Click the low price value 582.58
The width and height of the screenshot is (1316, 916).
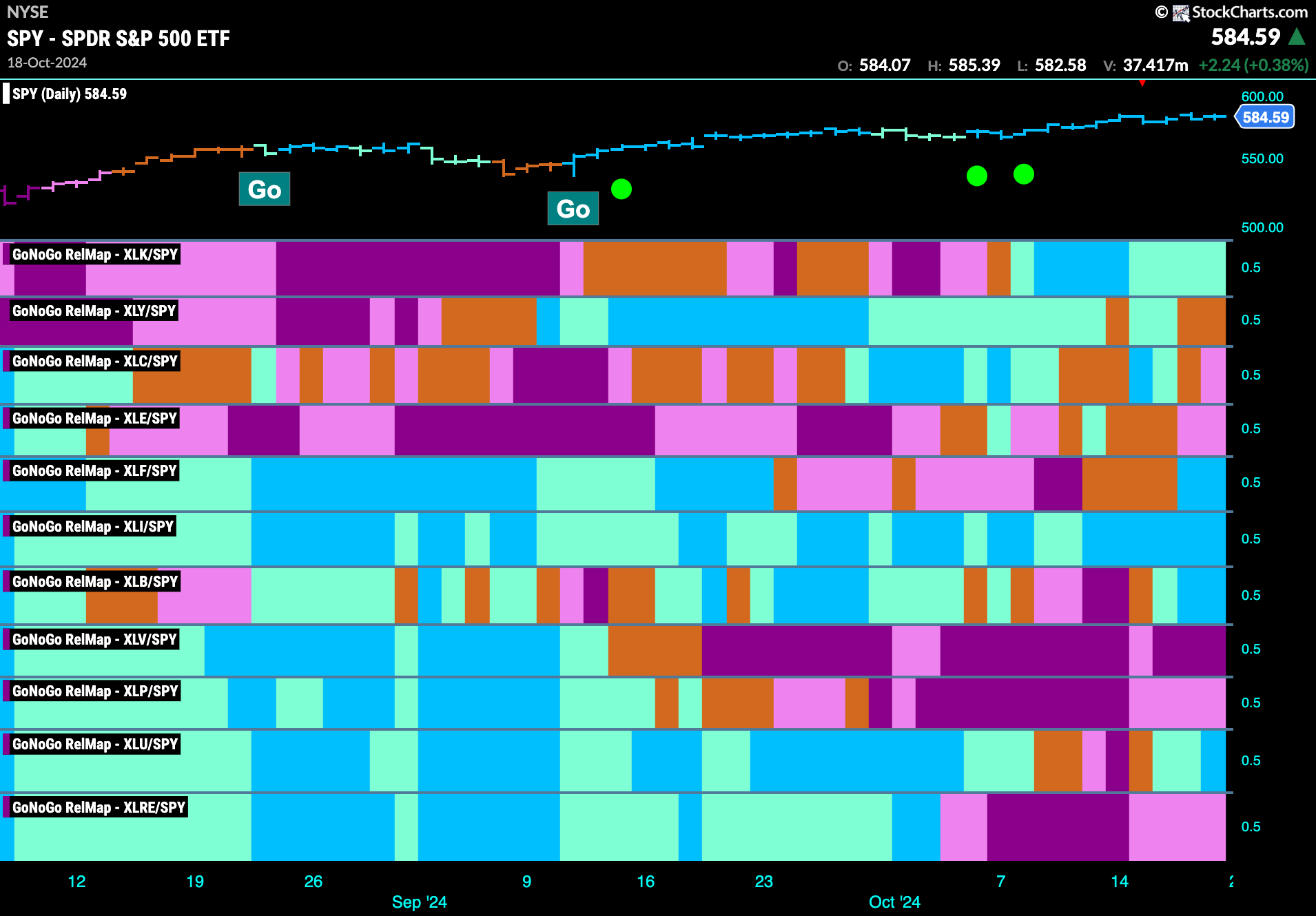[x=1060, y=65]
